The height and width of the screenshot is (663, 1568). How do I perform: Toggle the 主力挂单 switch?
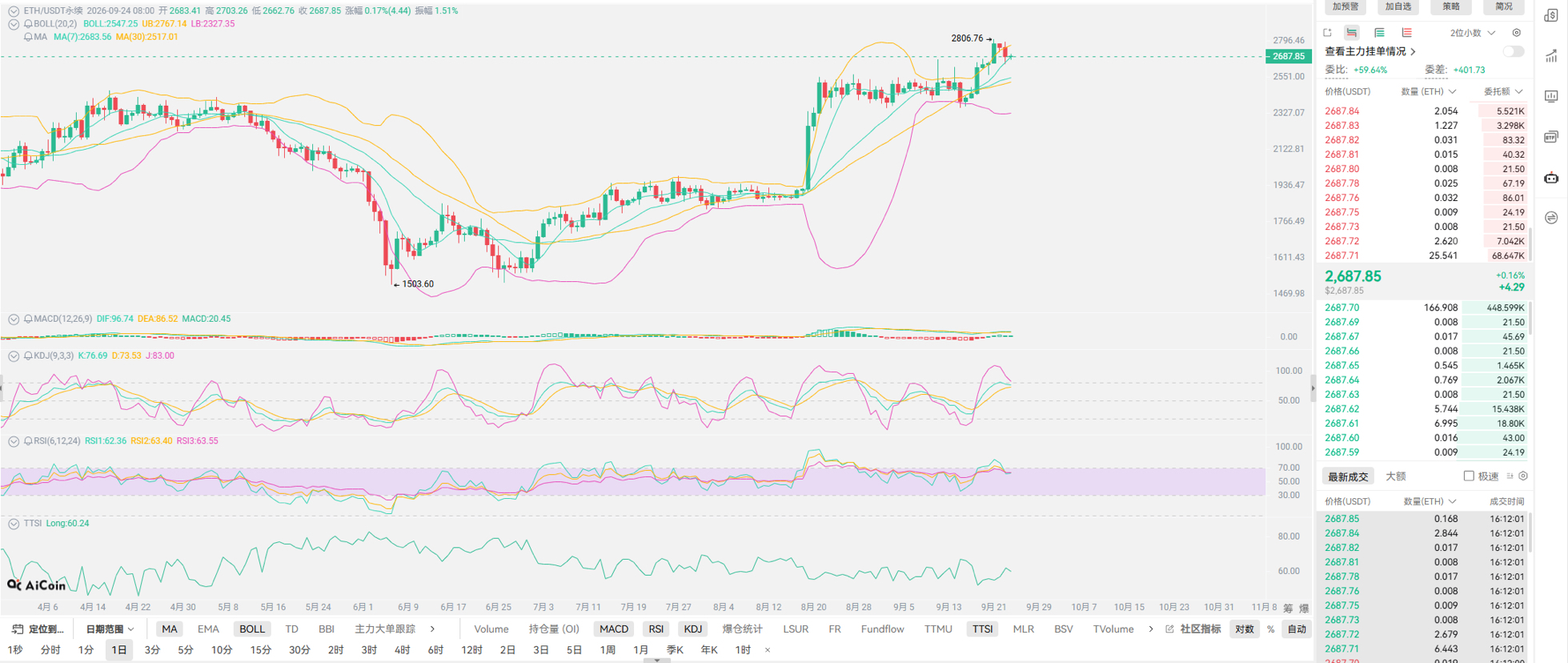tap(1513, 51)
